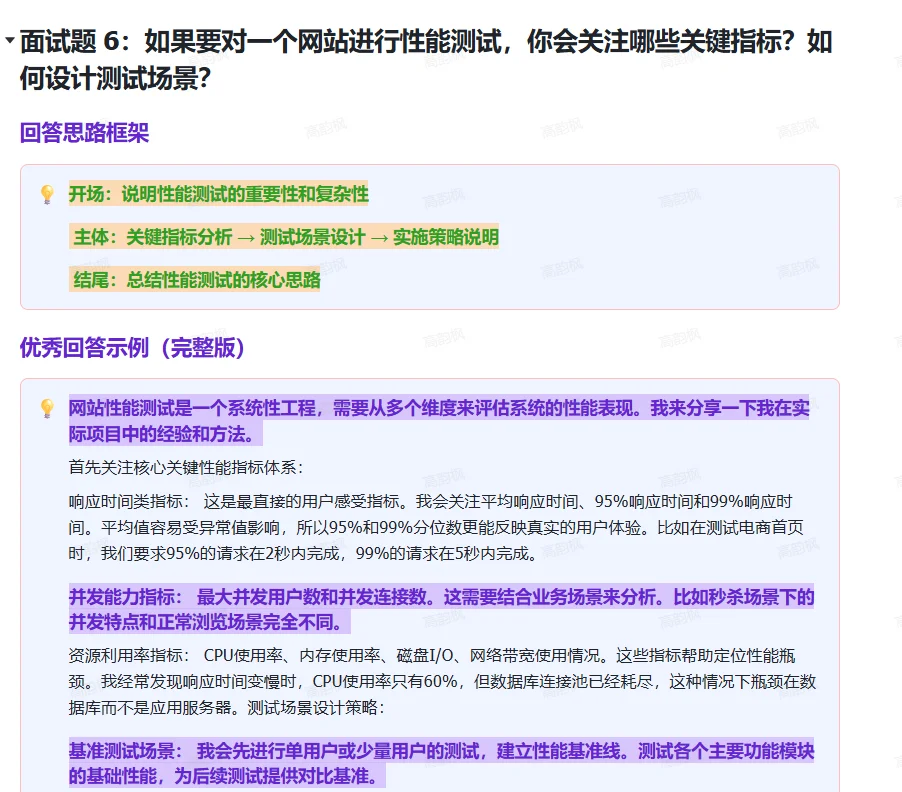Select the 结尾 label in the framework box
902x792 pixels.
tap(89, 280)
